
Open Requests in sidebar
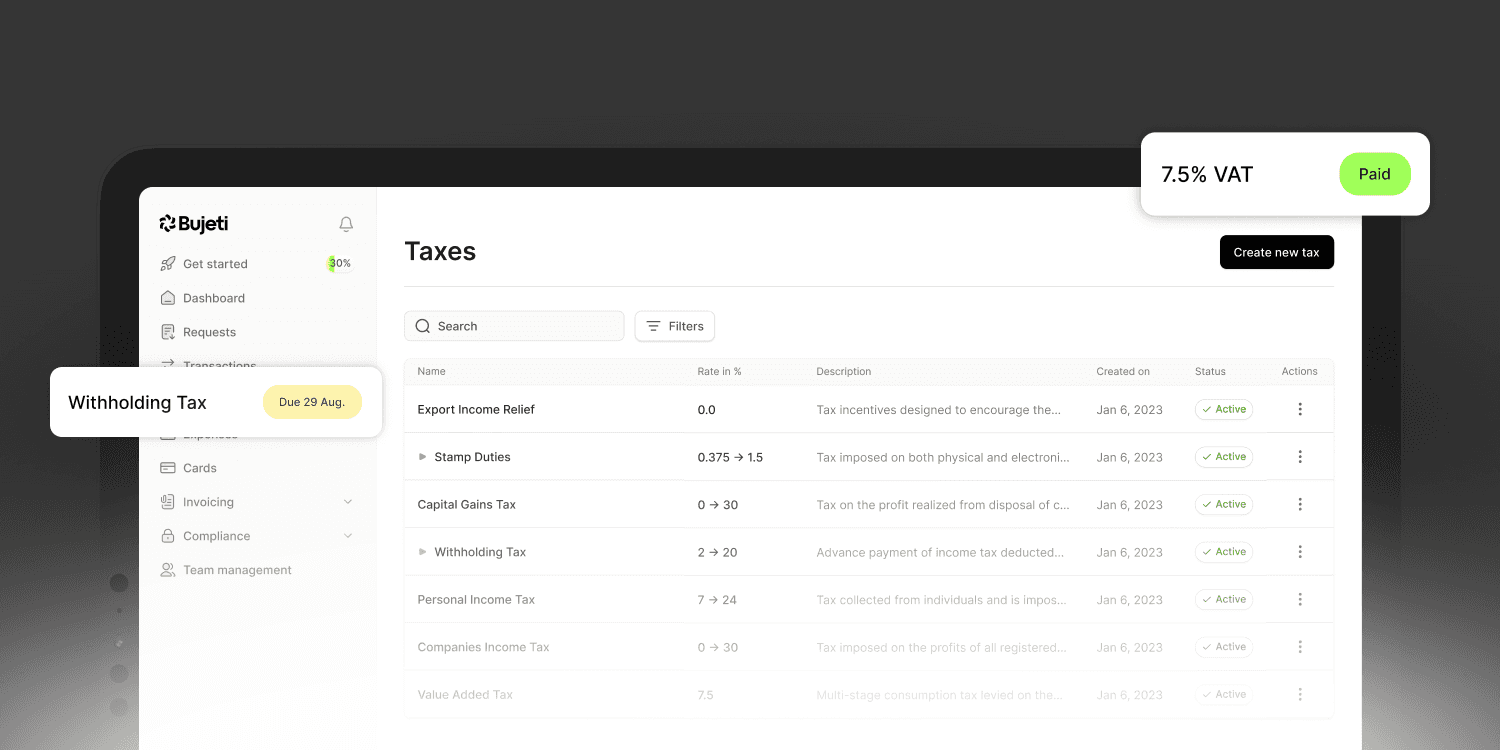coord(210,332)
